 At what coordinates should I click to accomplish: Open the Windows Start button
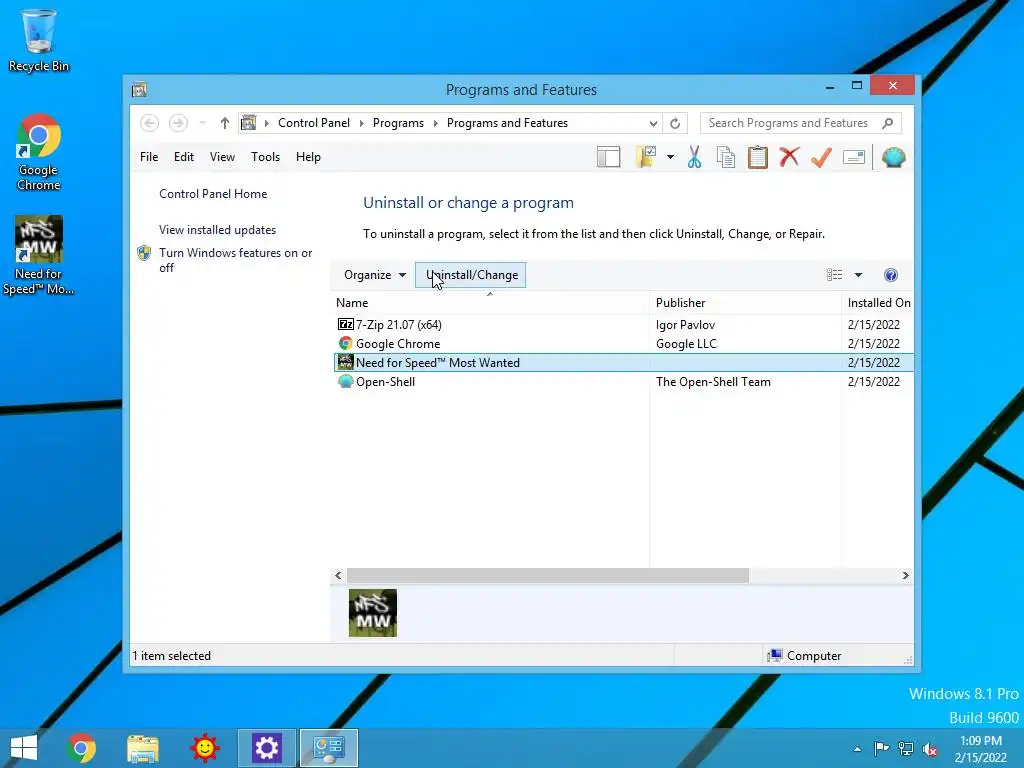[x=24, y=748]
